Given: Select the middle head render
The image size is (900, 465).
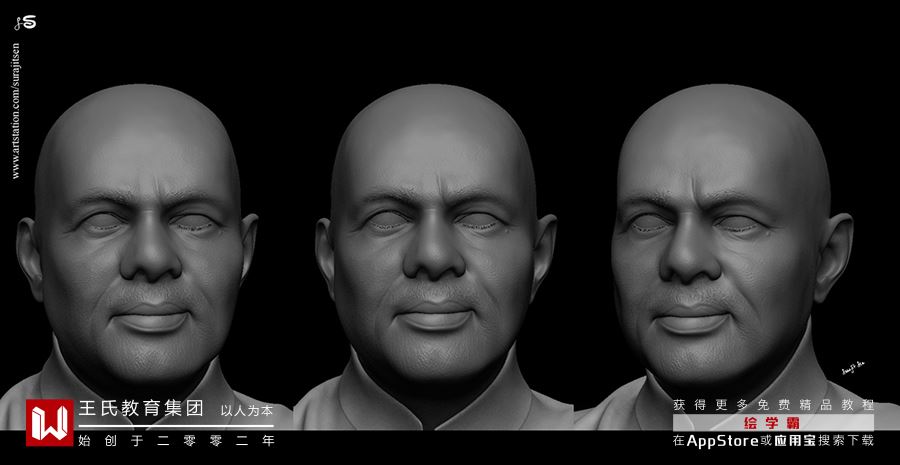Looking at the screenshot, I should [435, 255].
